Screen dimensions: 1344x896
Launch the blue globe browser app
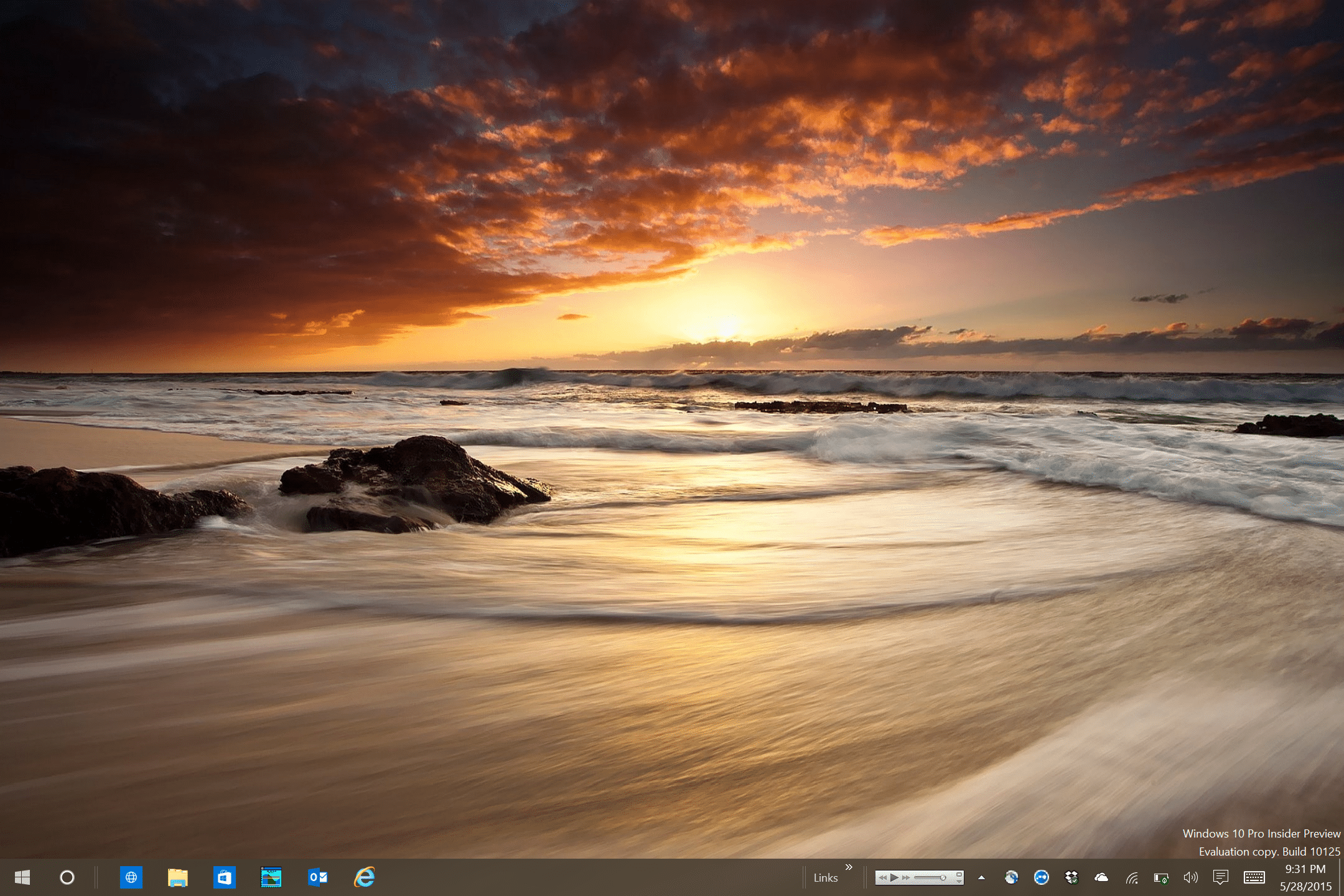pyautogui.click(x=131, y=877)
